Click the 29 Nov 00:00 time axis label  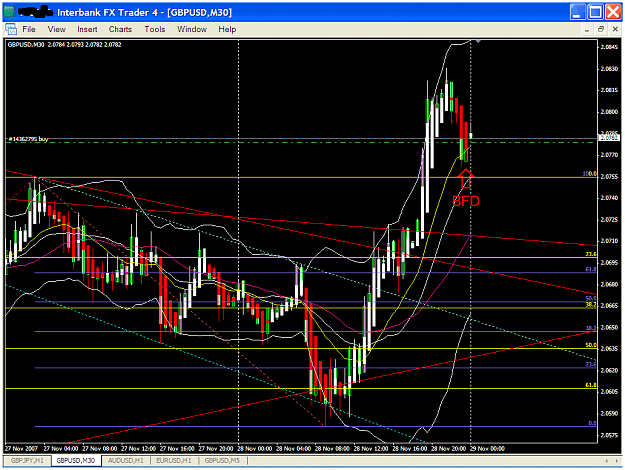487,448
